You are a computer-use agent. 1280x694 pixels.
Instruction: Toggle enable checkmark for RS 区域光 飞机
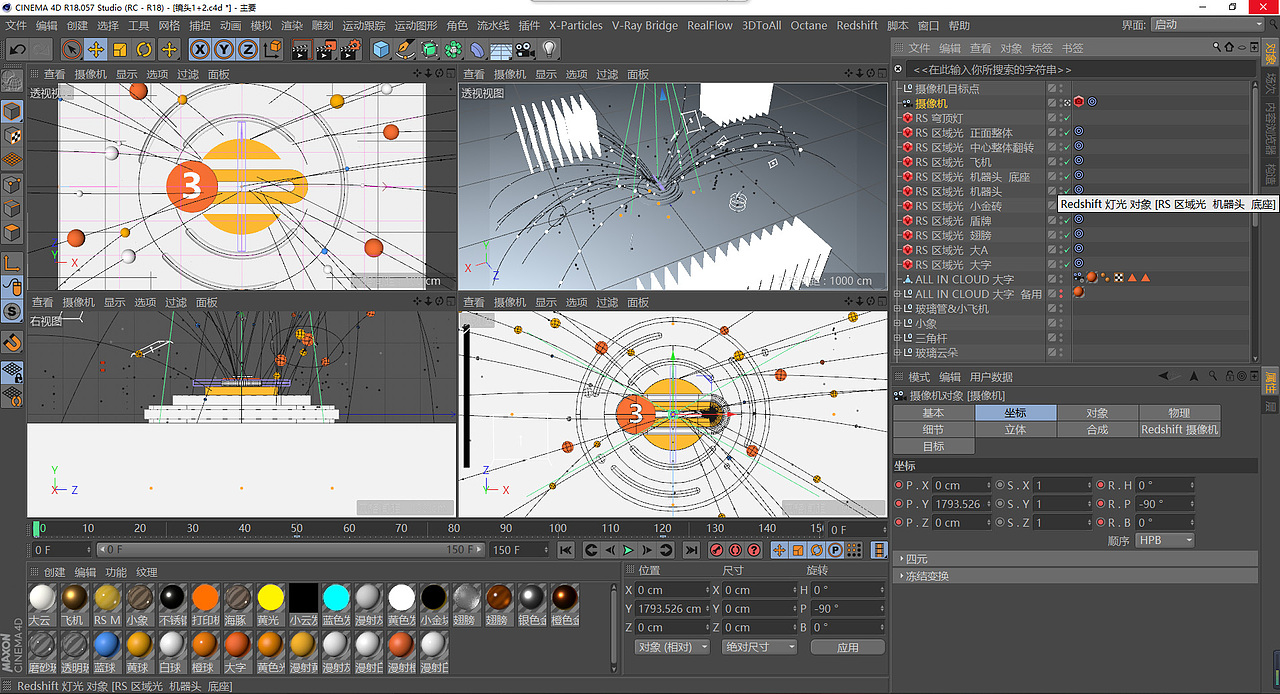coord(1066,162)
